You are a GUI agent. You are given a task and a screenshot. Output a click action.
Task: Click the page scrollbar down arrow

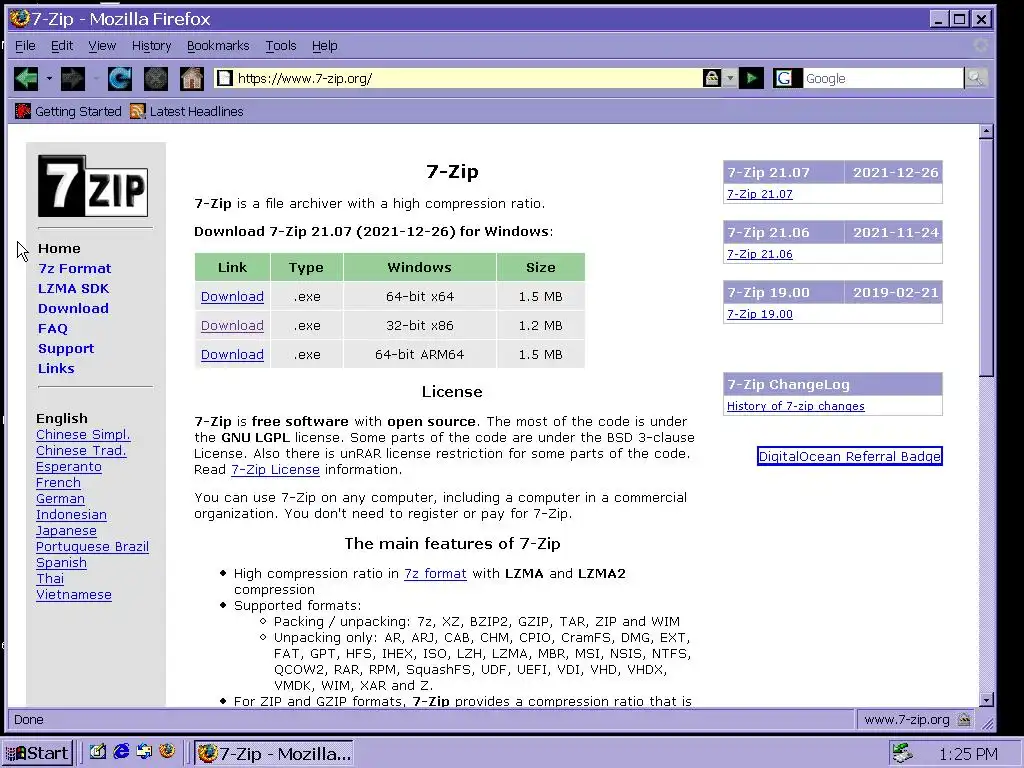tap(986, 699)
